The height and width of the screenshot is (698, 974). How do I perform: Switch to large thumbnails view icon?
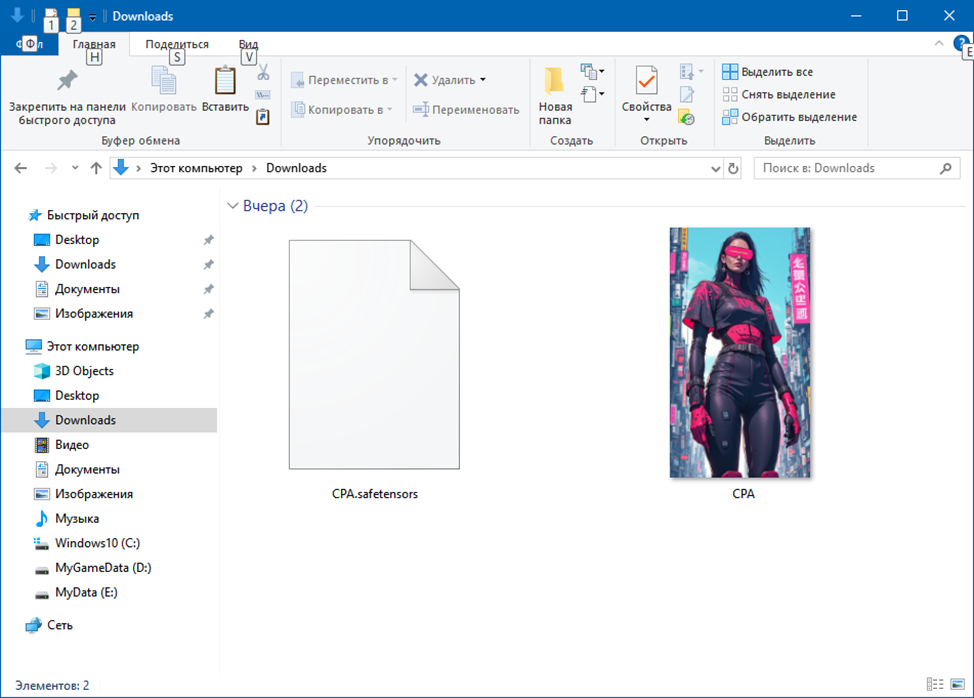[955, 684]
